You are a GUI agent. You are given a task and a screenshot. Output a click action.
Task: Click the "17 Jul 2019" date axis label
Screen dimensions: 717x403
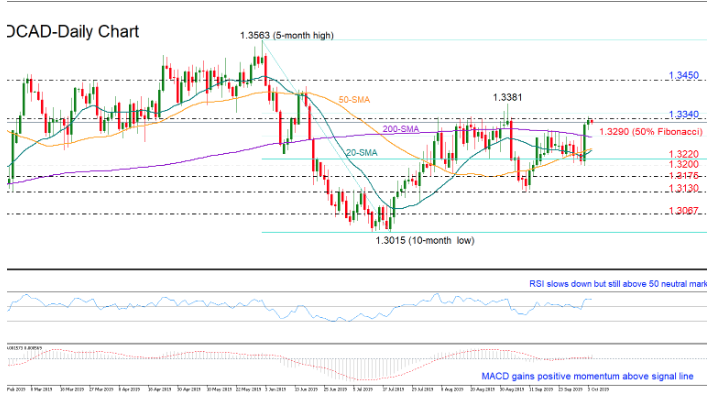393,389
